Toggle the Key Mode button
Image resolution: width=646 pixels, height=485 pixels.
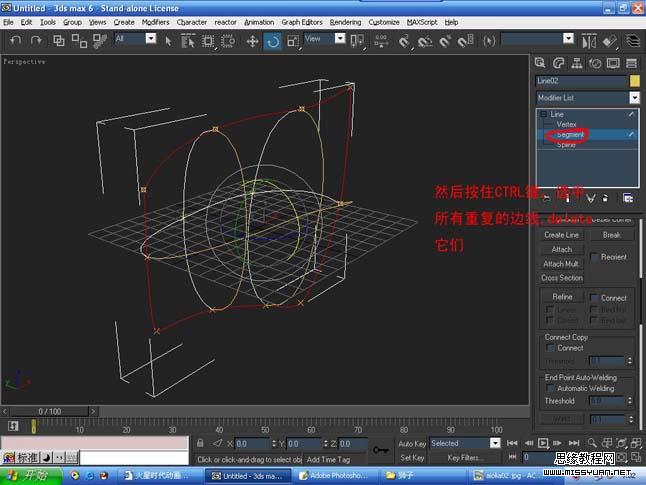click(513, 457)
